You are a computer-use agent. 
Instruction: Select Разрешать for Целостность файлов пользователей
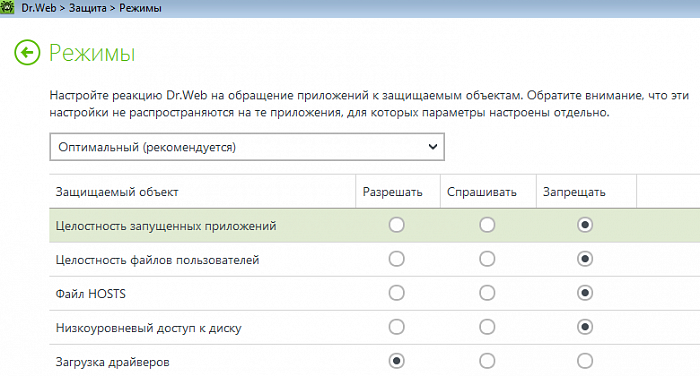tap(396, 259)
